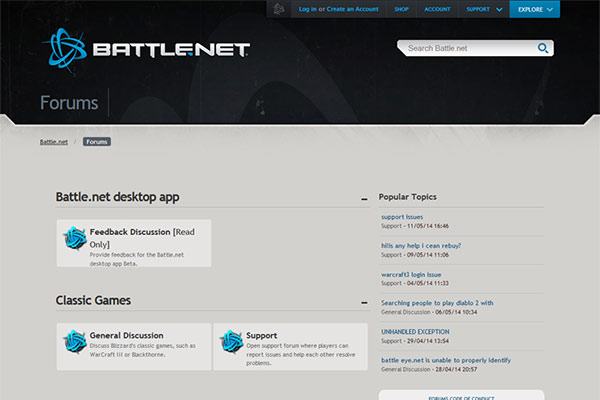Go to Battle.net breadcrumb link
This screenshot has width=600, height=400.
[54, 142]
